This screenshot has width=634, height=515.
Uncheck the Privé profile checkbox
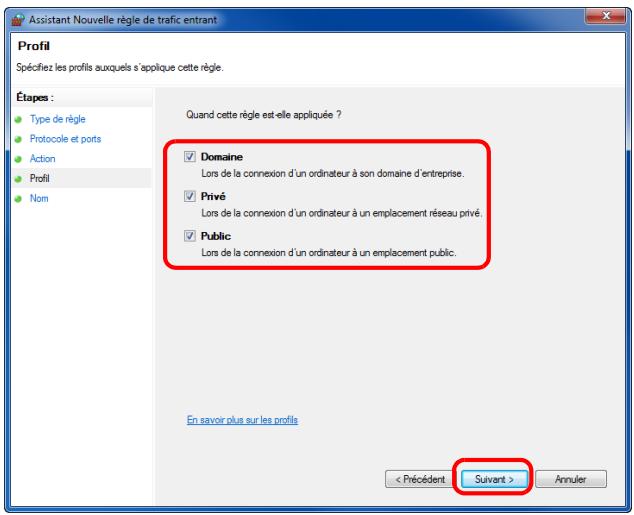click(x=190, y=196)
